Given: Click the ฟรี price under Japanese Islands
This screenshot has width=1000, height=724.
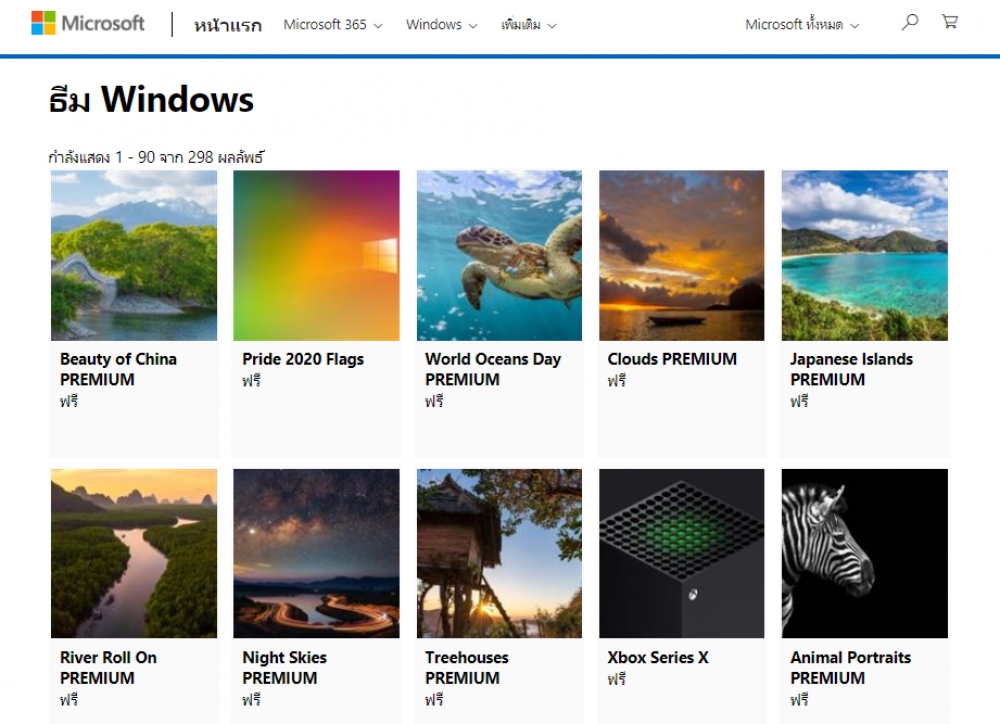Looking at the screenshot, I should 799,401.
